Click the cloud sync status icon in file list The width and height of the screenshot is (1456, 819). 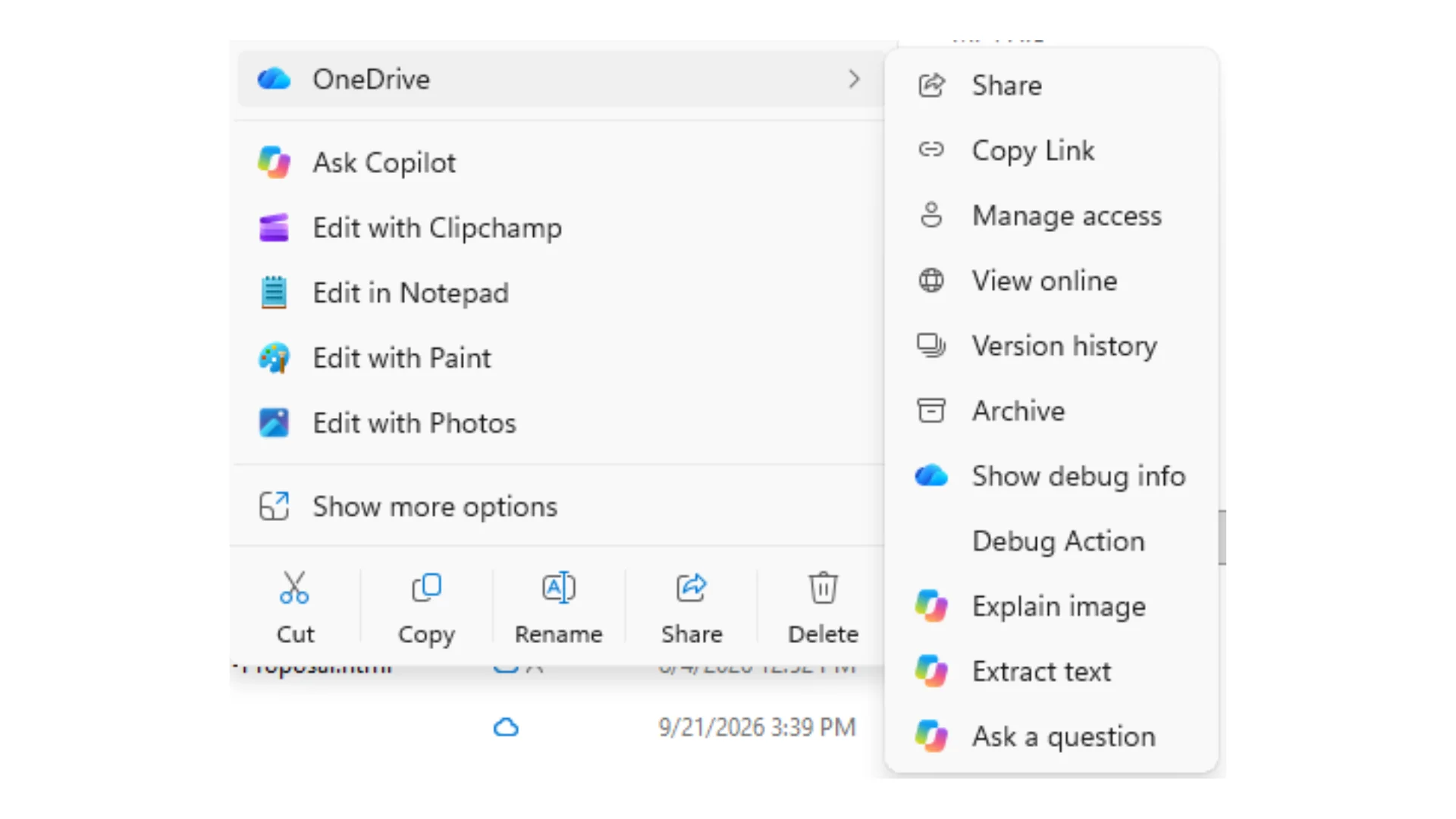tap(506, 728)
